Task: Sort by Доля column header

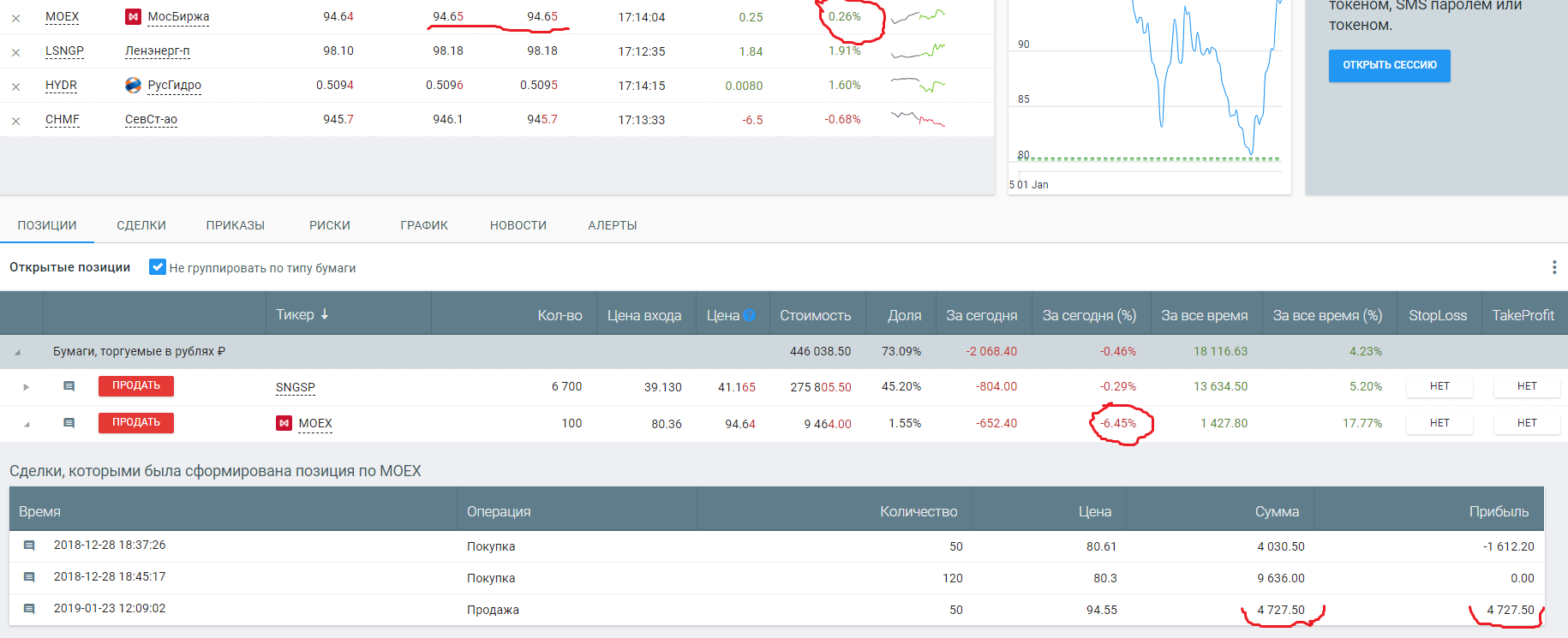Action: click(x=905, y=315)
